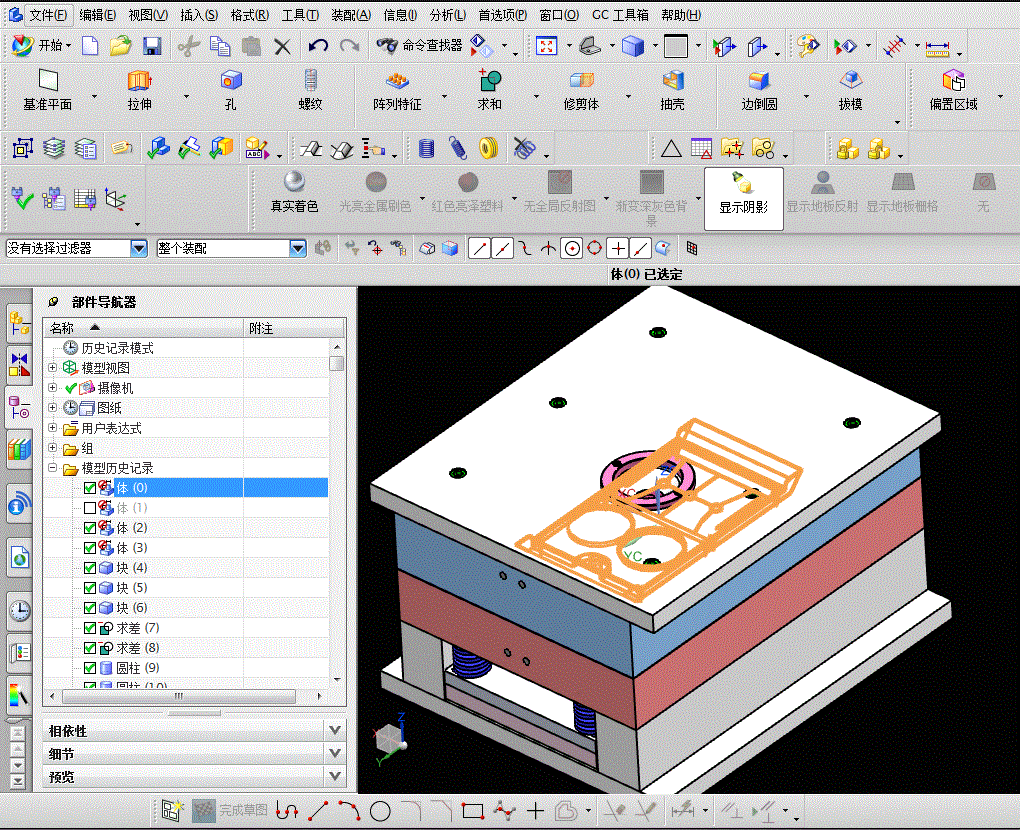Uncheck the 体 (3) checkbox
This screenshot has width=1020, height=830.
(90, 548)
